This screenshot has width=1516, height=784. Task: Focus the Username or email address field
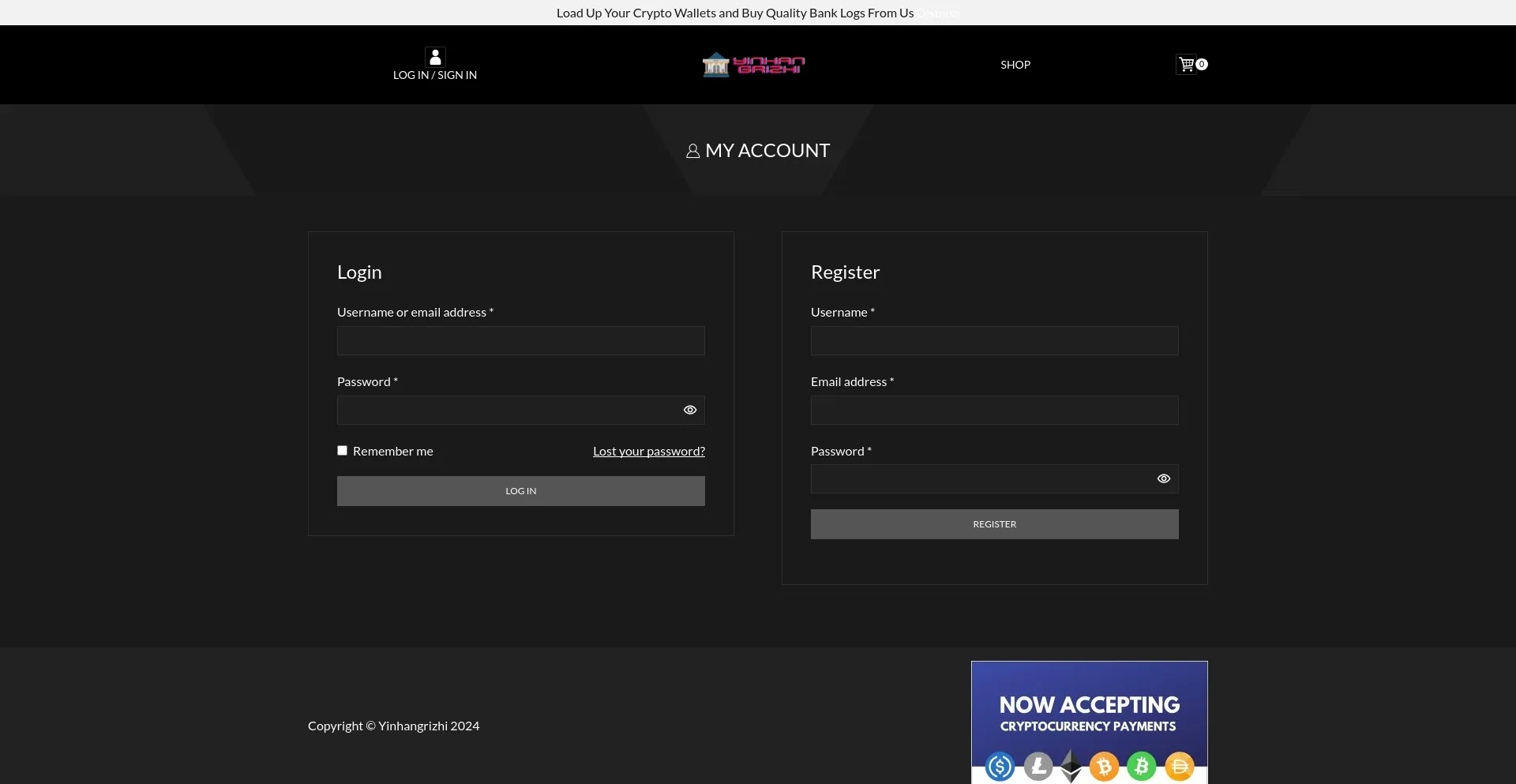(521, 340)
